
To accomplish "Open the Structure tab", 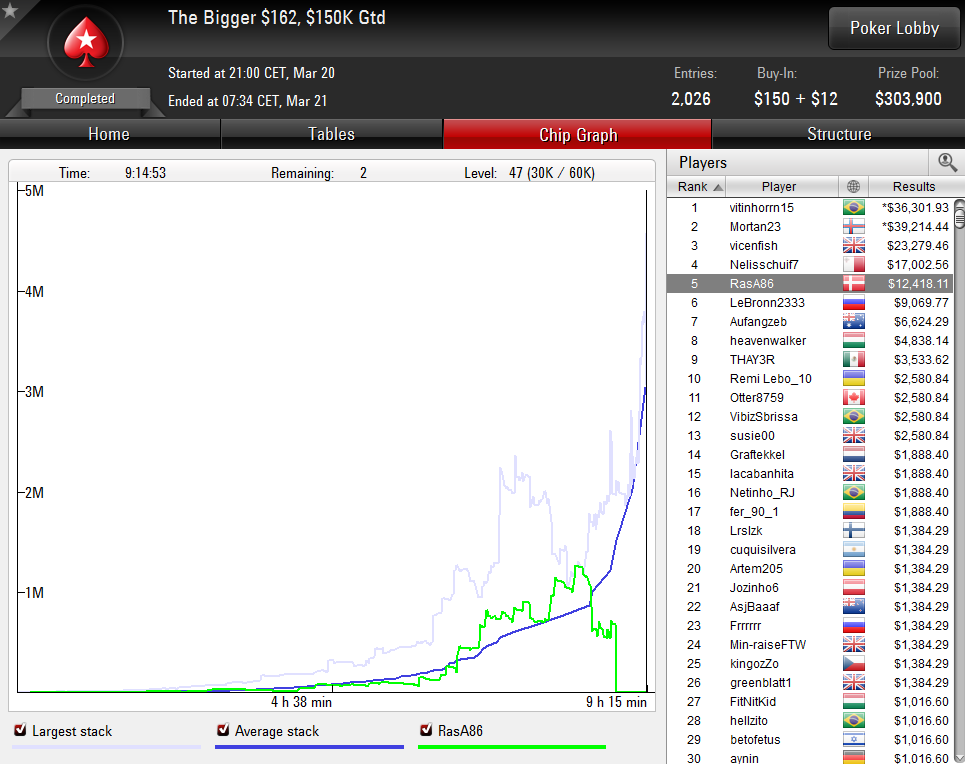I will (839, 134).
